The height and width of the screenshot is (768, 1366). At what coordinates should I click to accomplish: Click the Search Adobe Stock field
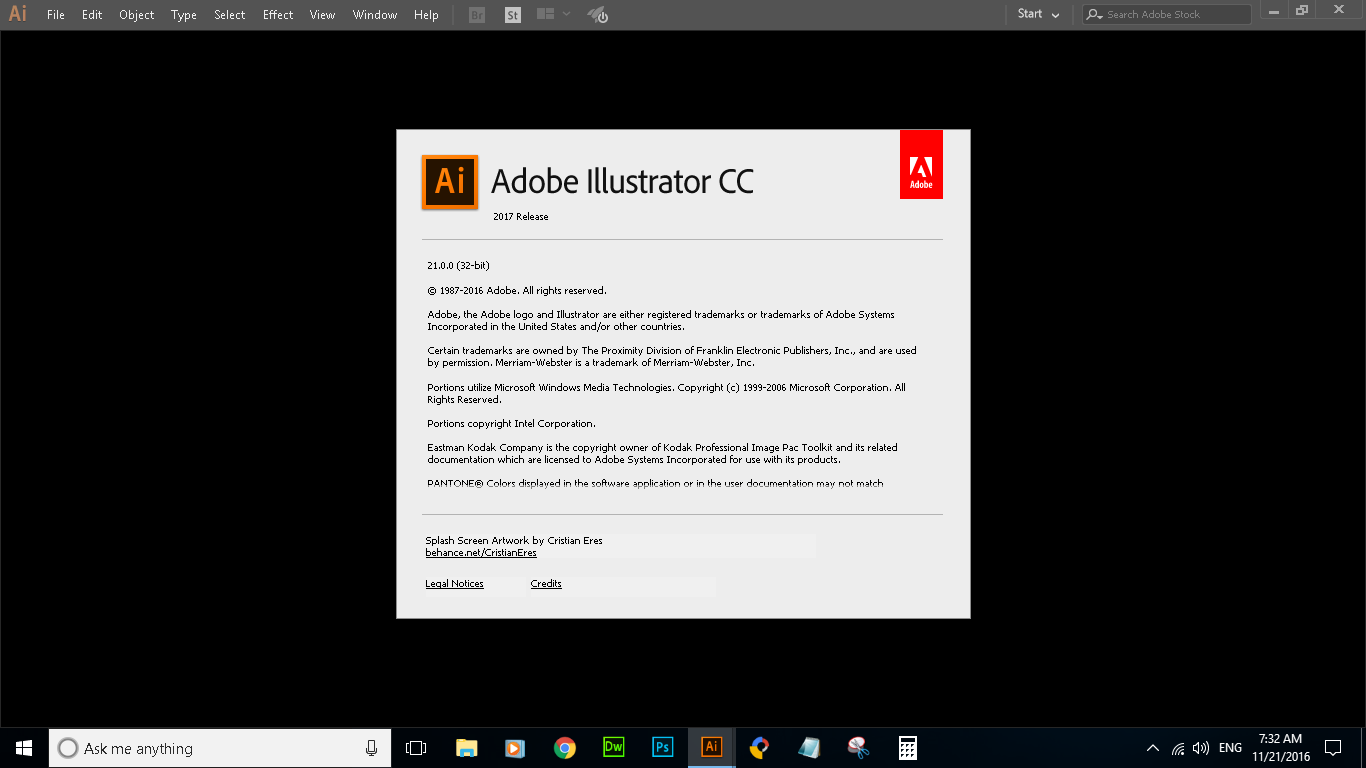(x=1167, y=15)
